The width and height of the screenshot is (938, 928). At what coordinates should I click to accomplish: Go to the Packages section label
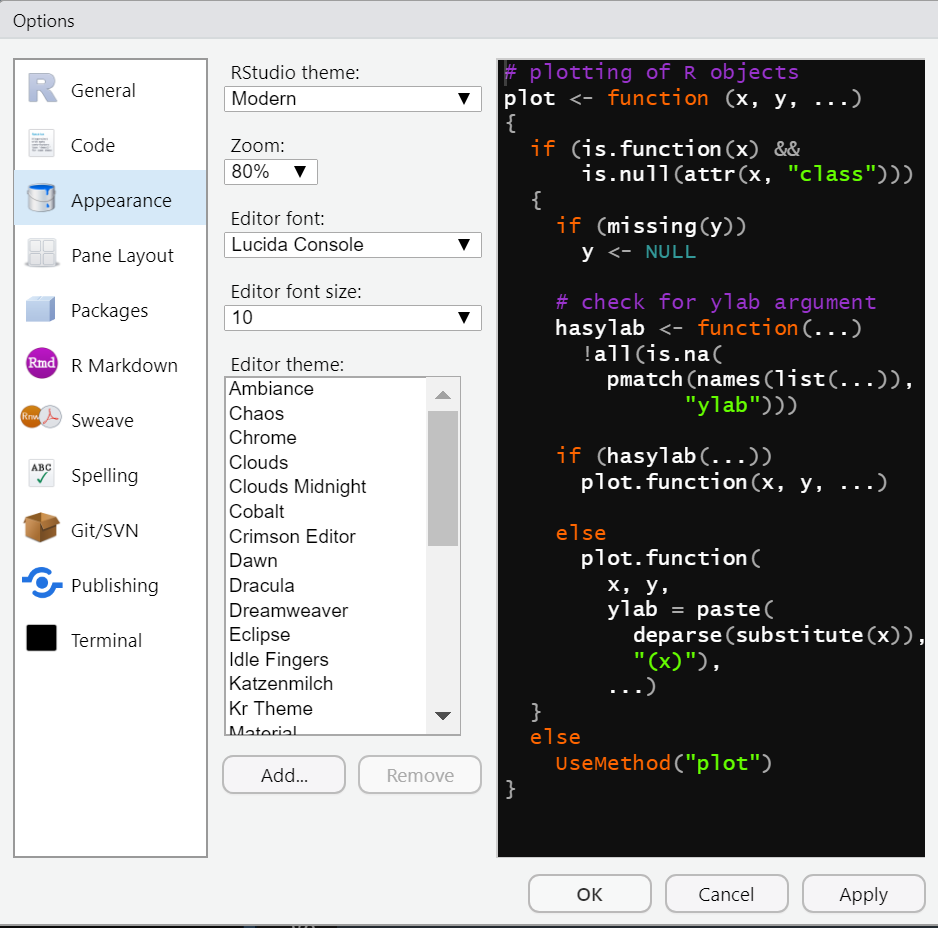pyautogui.click(x=109, y=311)
